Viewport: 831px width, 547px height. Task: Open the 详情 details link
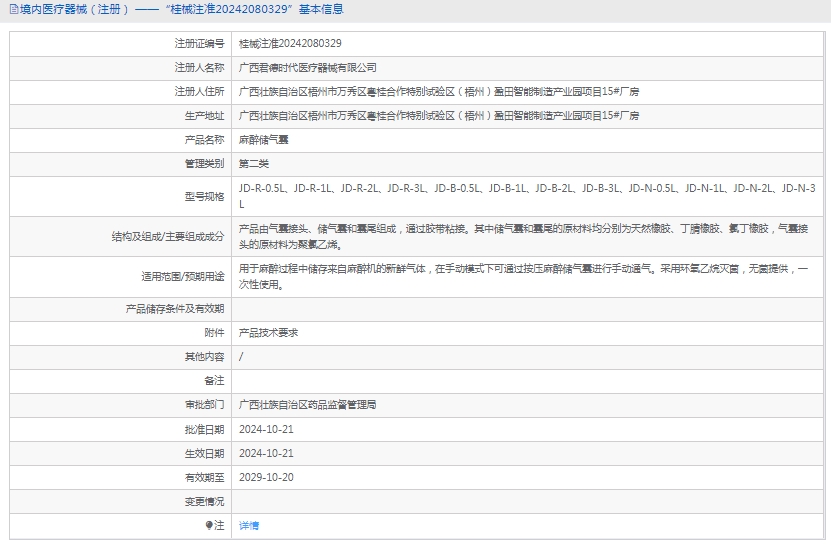[x=249, y=525]
